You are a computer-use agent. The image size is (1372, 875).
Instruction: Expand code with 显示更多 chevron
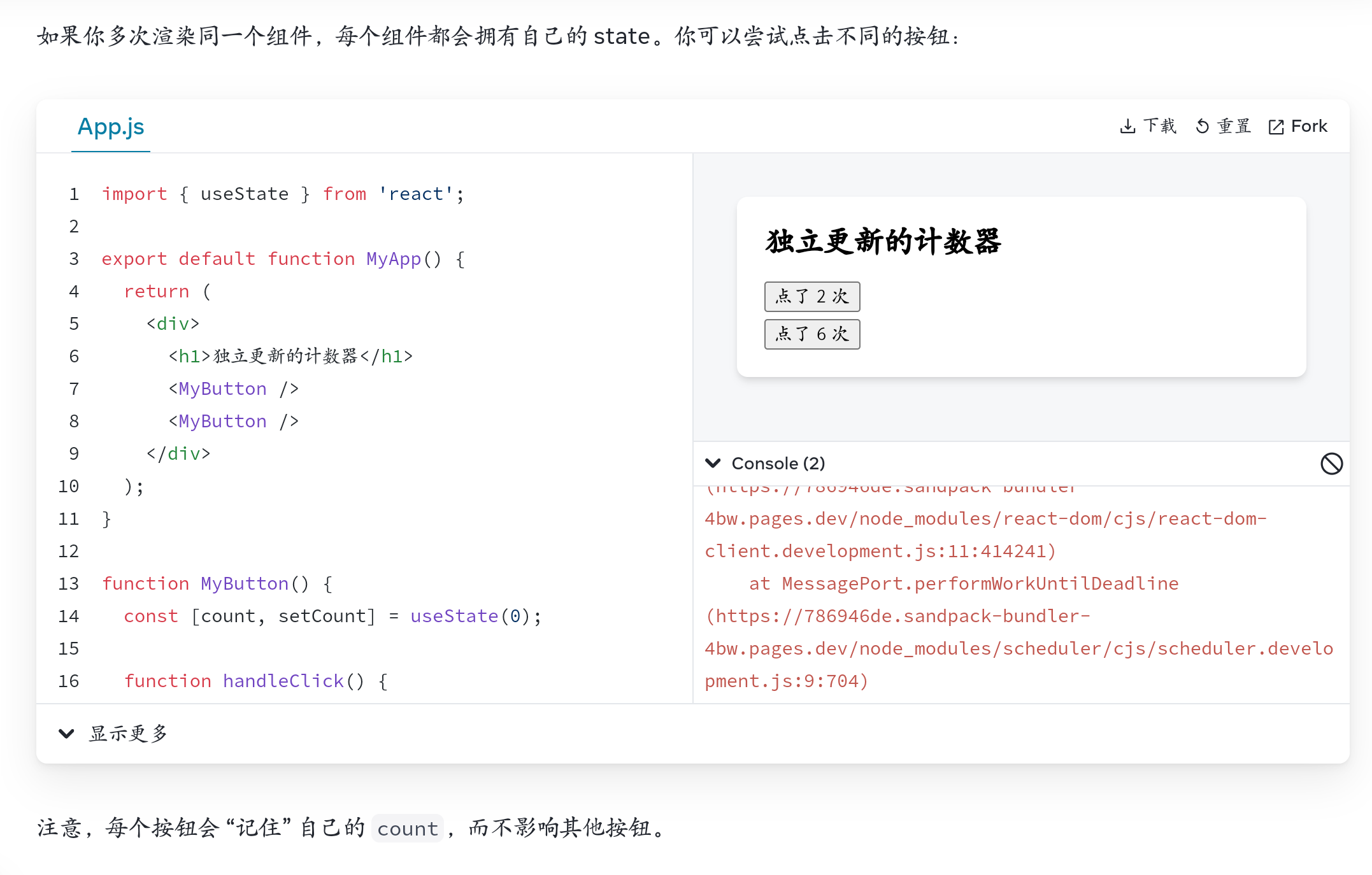pos(66,734)
